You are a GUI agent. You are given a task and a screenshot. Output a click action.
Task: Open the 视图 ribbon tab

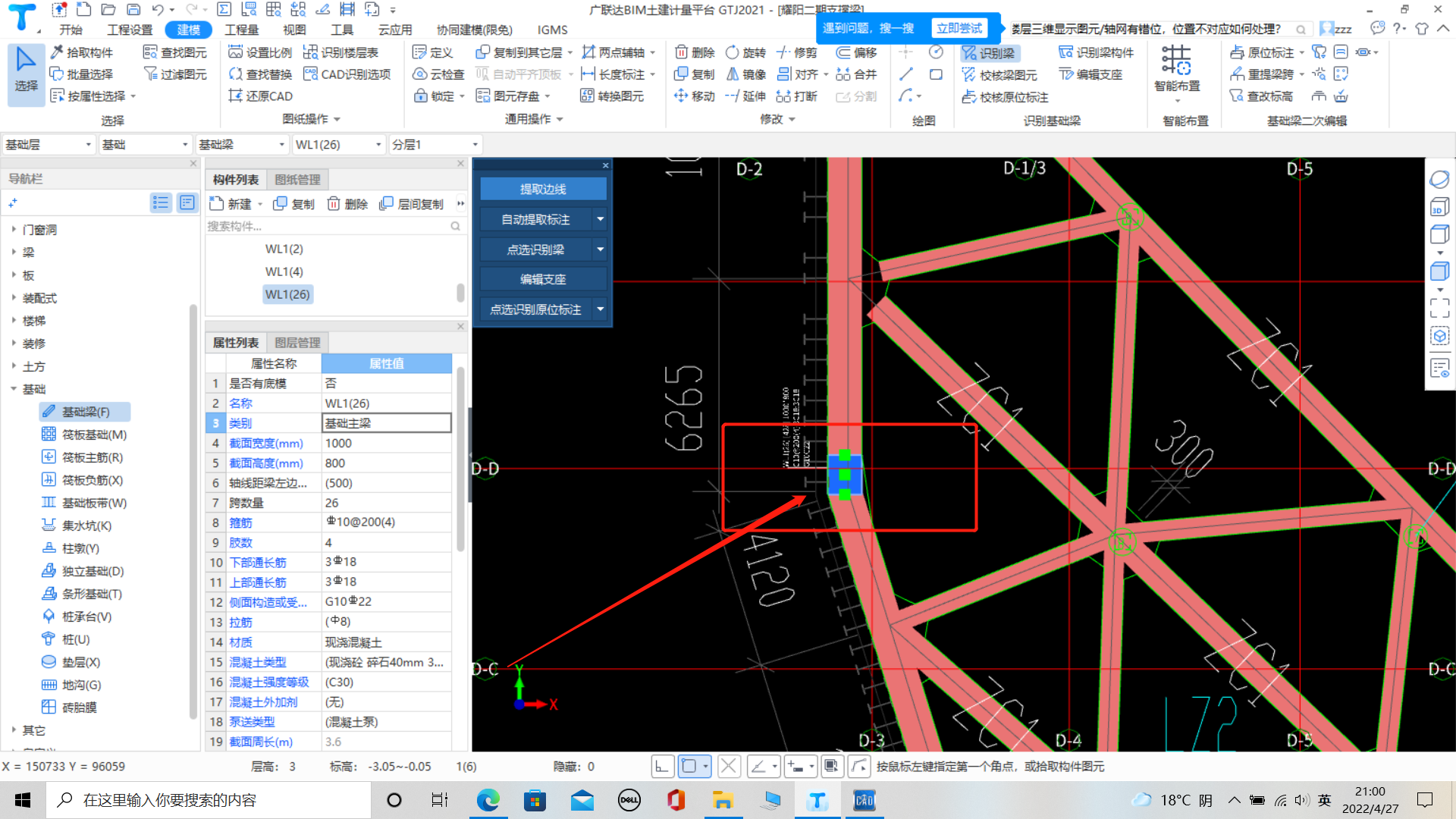294,30
